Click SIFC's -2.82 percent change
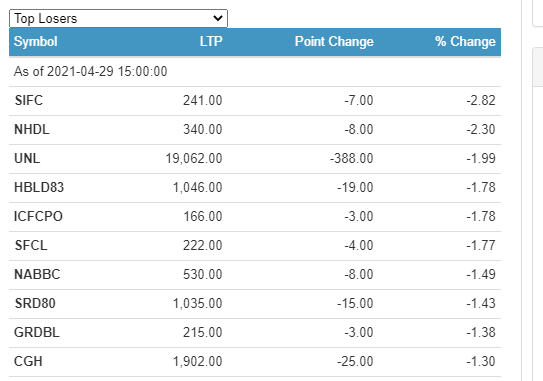 click(x=481, y=100)
